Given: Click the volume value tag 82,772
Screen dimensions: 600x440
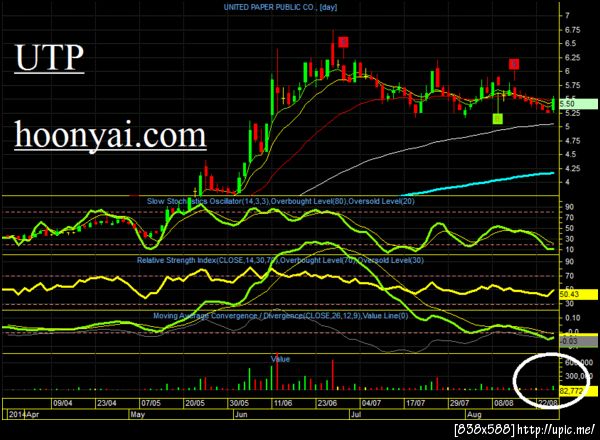Looking at the screenshot, I should pyautogui.click(x=578, y=391).
